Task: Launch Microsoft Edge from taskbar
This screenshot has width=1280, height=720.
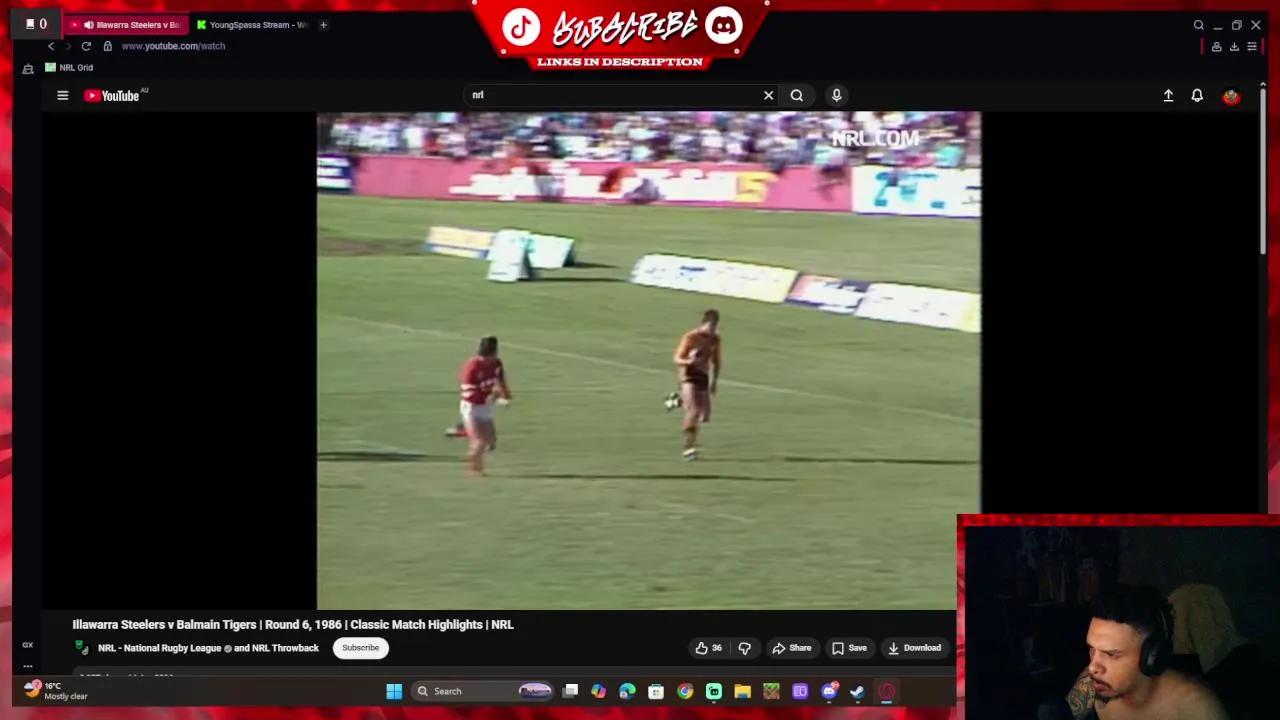Action: [x=627, y=691]
